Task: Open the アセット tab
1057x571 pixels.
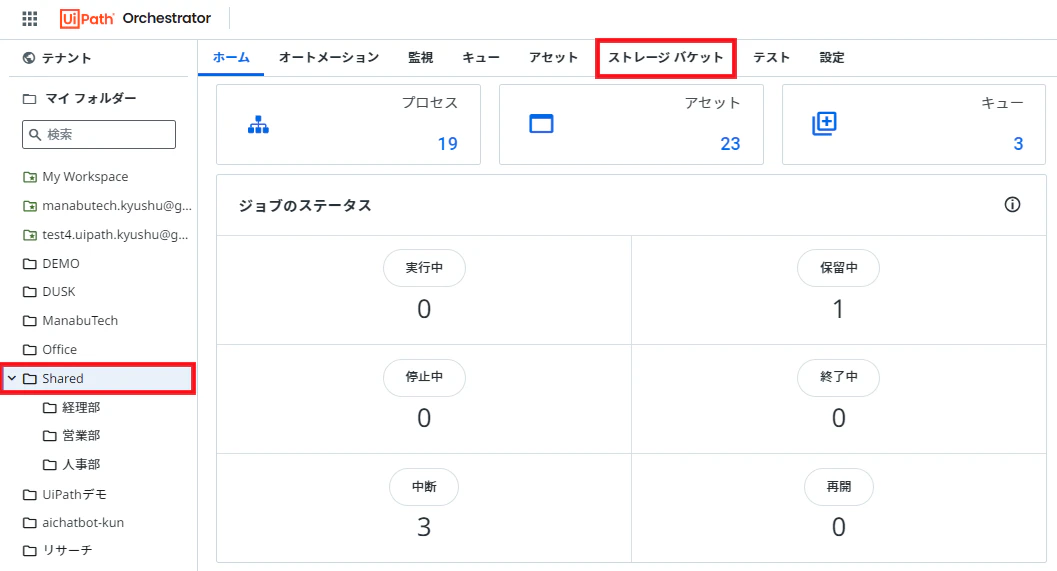Action: pos(553,58)
